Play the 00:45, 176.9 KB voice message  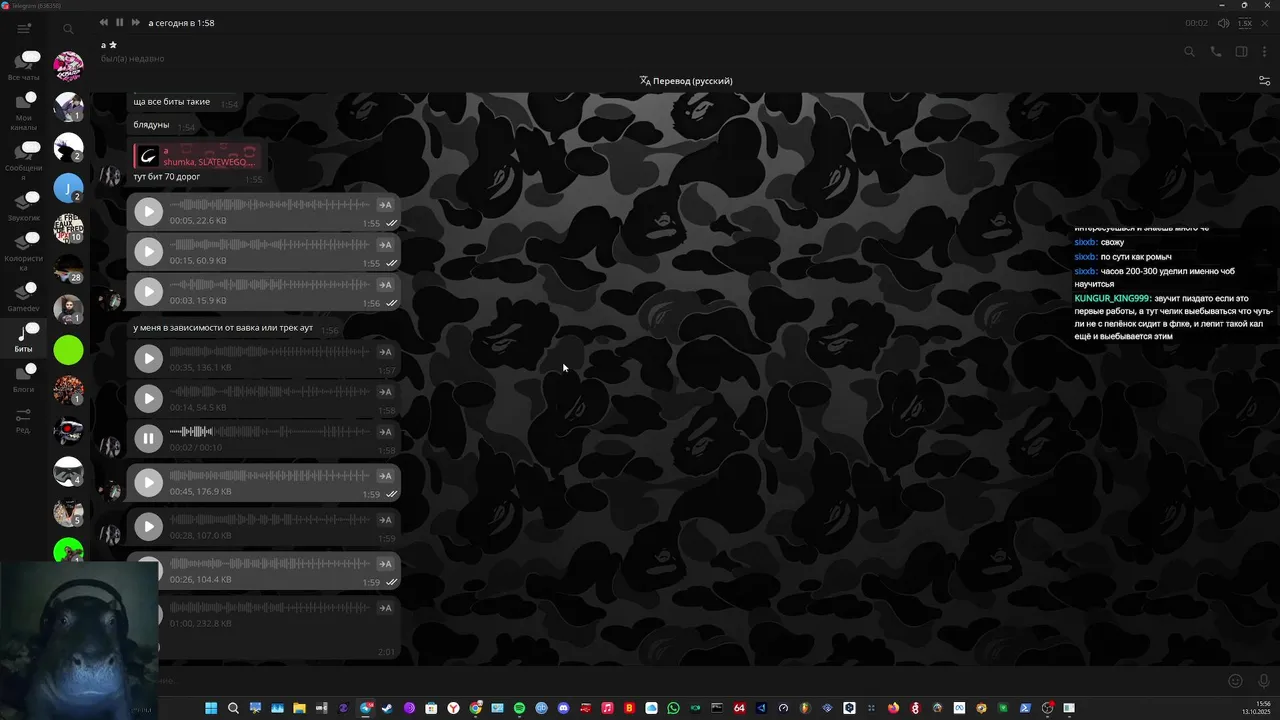click(148, 482)
